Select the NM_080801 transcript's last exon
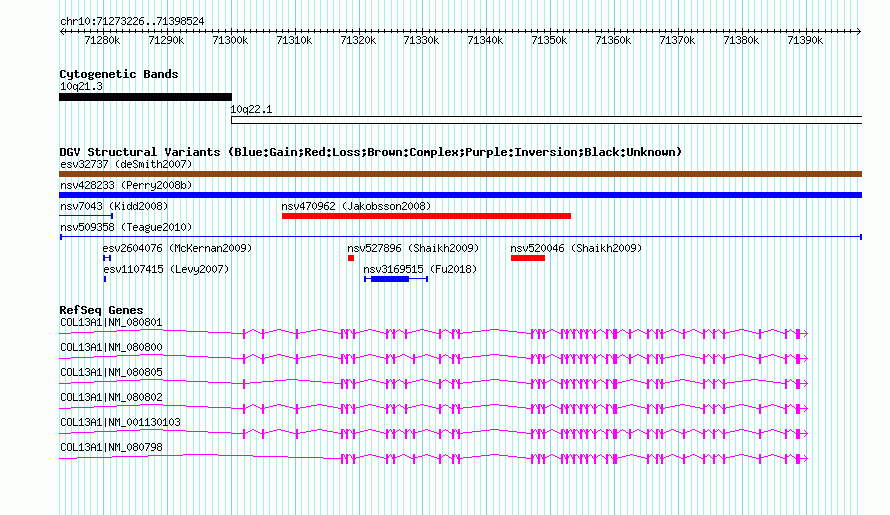This screenshot has height=515, width=890. coord(799,334)
